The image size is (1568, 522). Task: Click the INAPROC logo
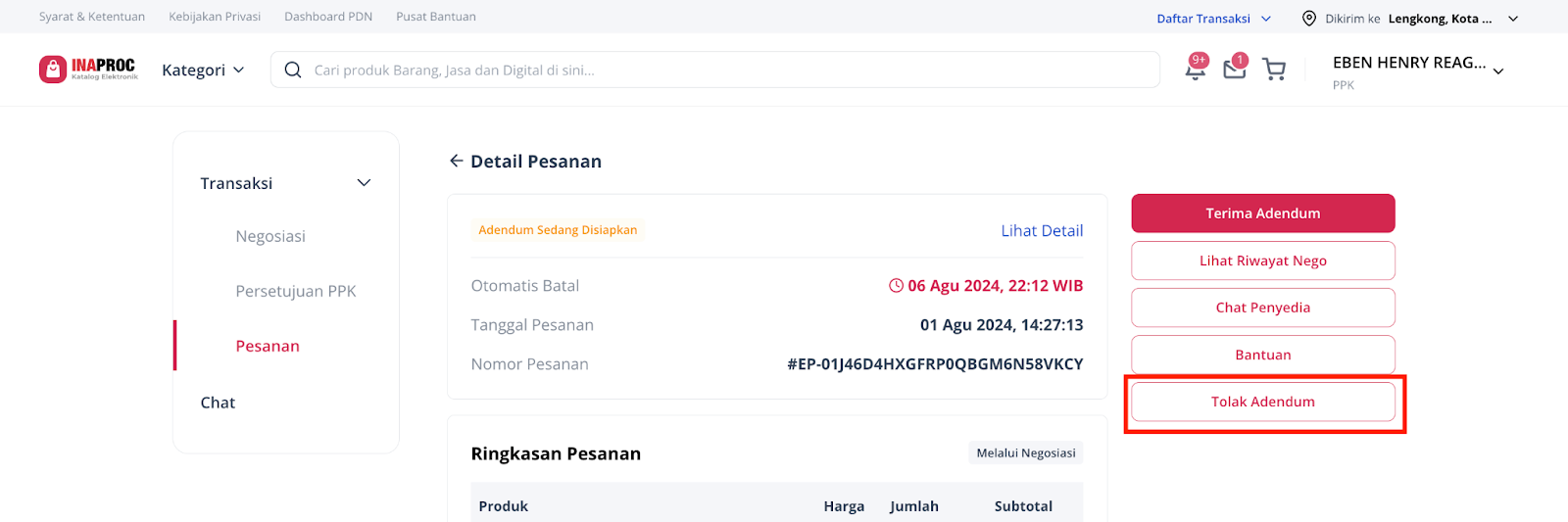(x=89, y=69)
